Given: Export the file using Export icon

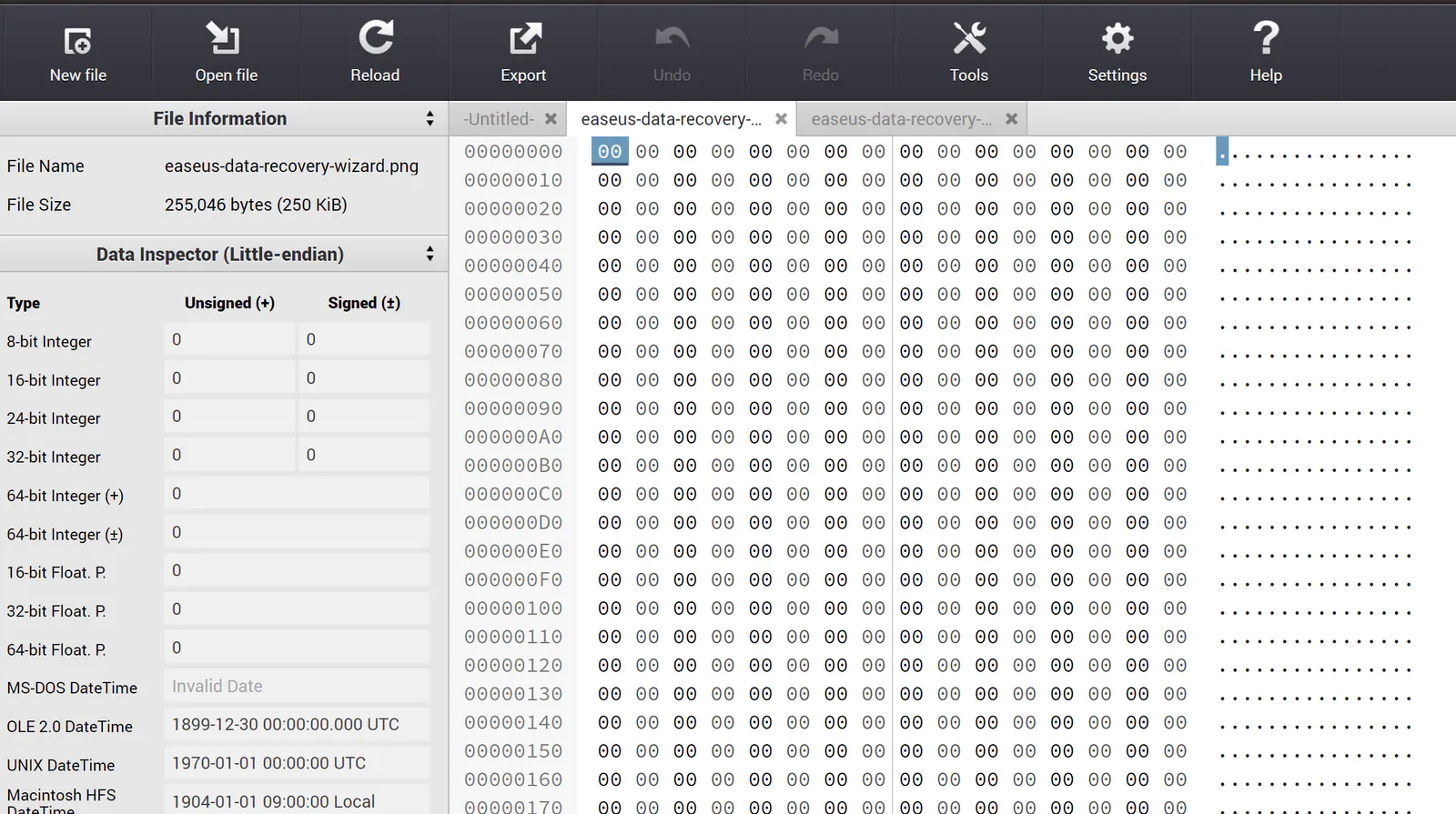Looking at the screenshot, I should (x=524, y=39).
